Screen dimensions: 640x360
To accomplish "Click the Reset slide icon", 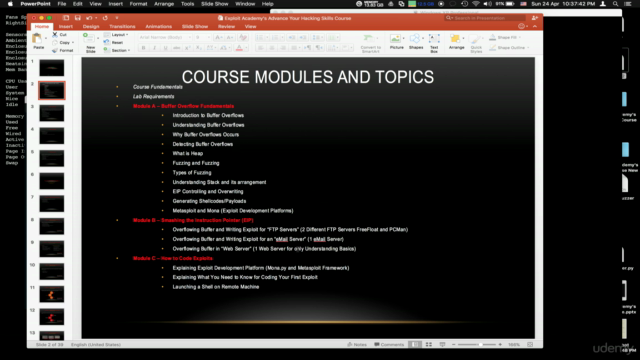I will (107, 42).
